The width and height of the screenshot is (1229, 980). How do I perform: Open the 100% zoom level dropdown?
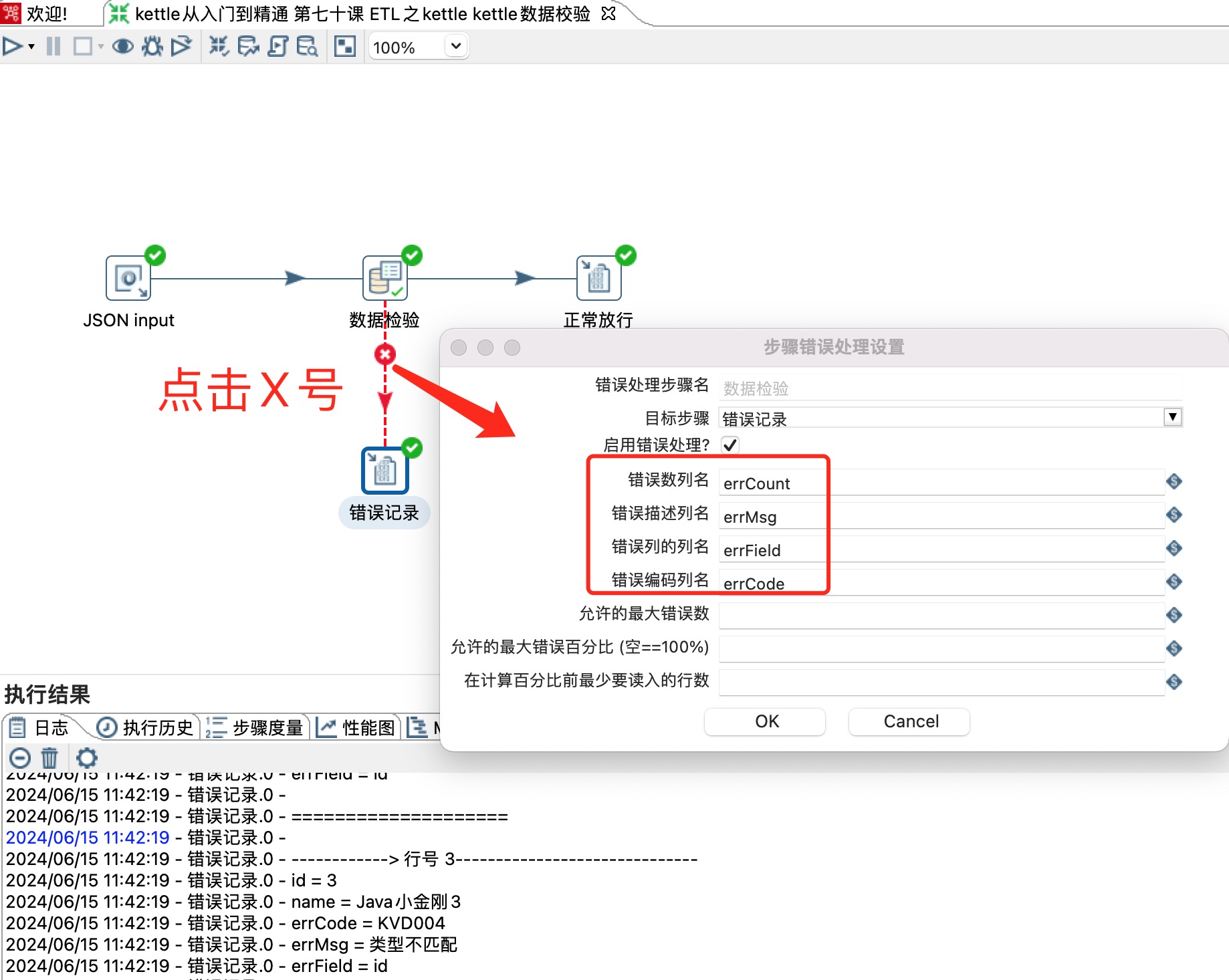click(456, 46)
